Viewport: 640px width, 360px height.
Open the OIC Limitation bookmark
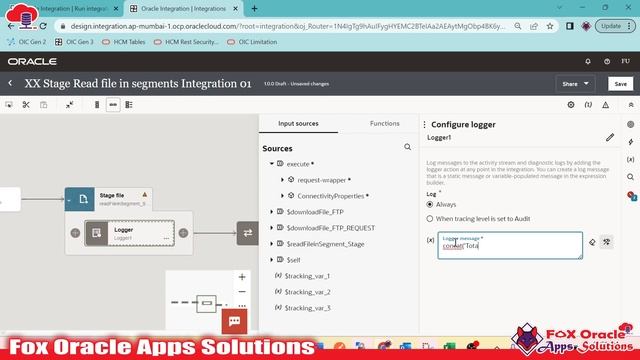252,42
